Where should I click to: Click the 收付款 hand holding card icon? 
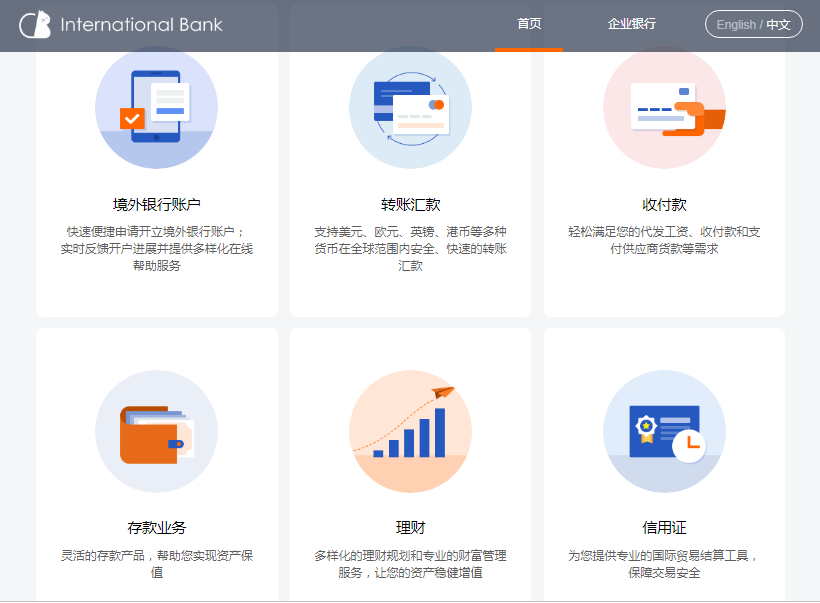pyautogui.click(x=664, y=108)
